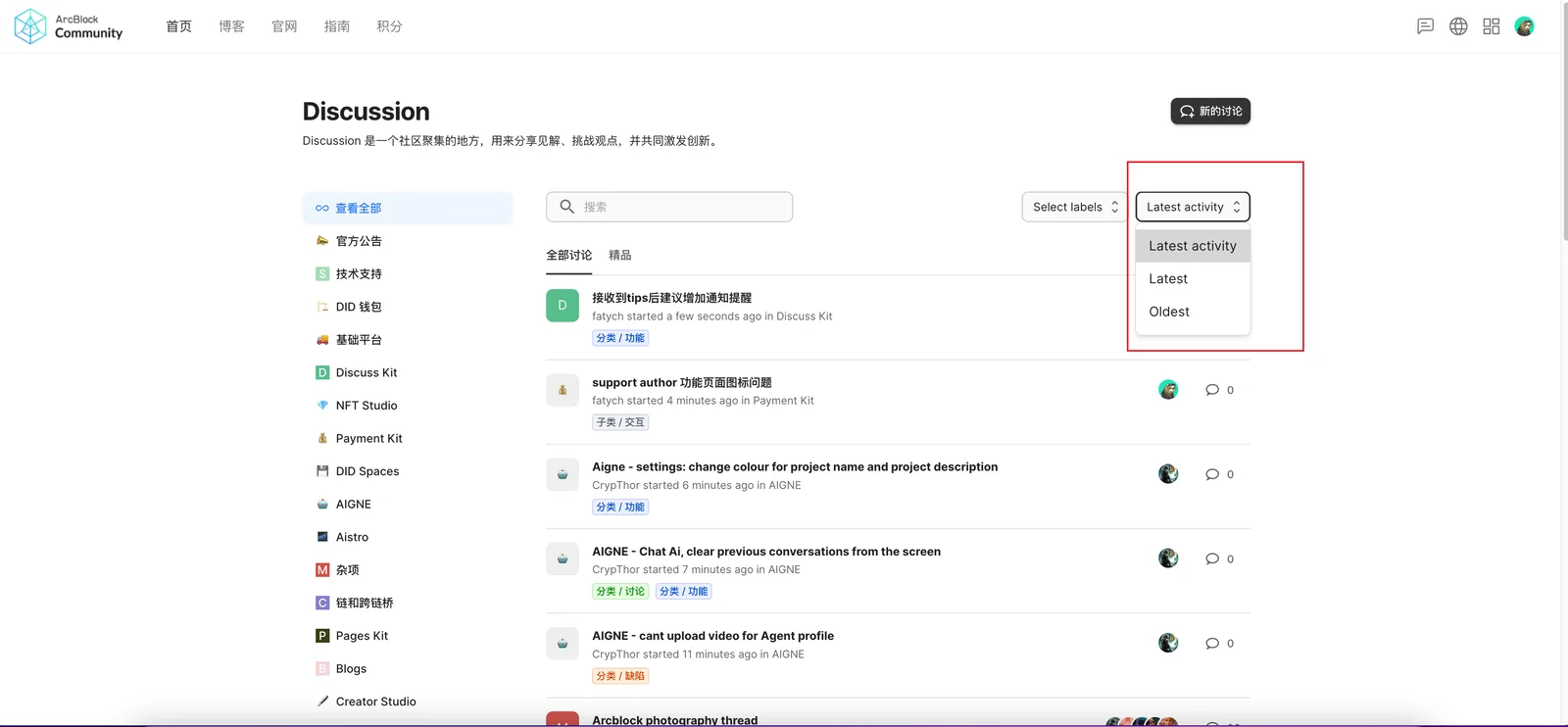Screen dimensions: 1568x727
Task: Open the Select labels dropdown
Action: click(x=1074, y=207)
